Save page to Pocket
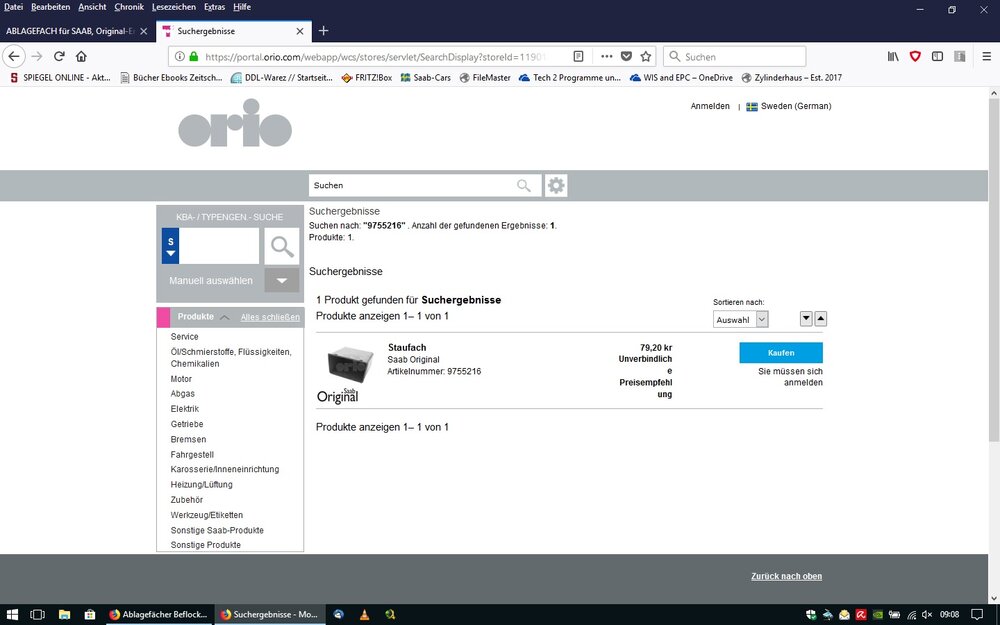Screen dimensions: 1000x625 pyautogui.click(x=626, y=56)
